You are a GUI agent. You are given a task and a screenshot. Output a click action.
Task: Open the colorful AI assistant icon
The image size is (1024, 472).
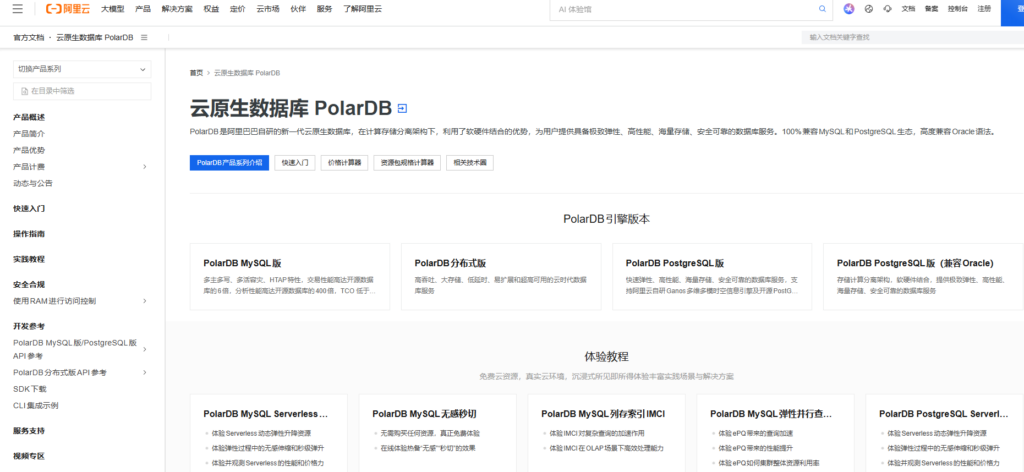(x=848, y=9)
